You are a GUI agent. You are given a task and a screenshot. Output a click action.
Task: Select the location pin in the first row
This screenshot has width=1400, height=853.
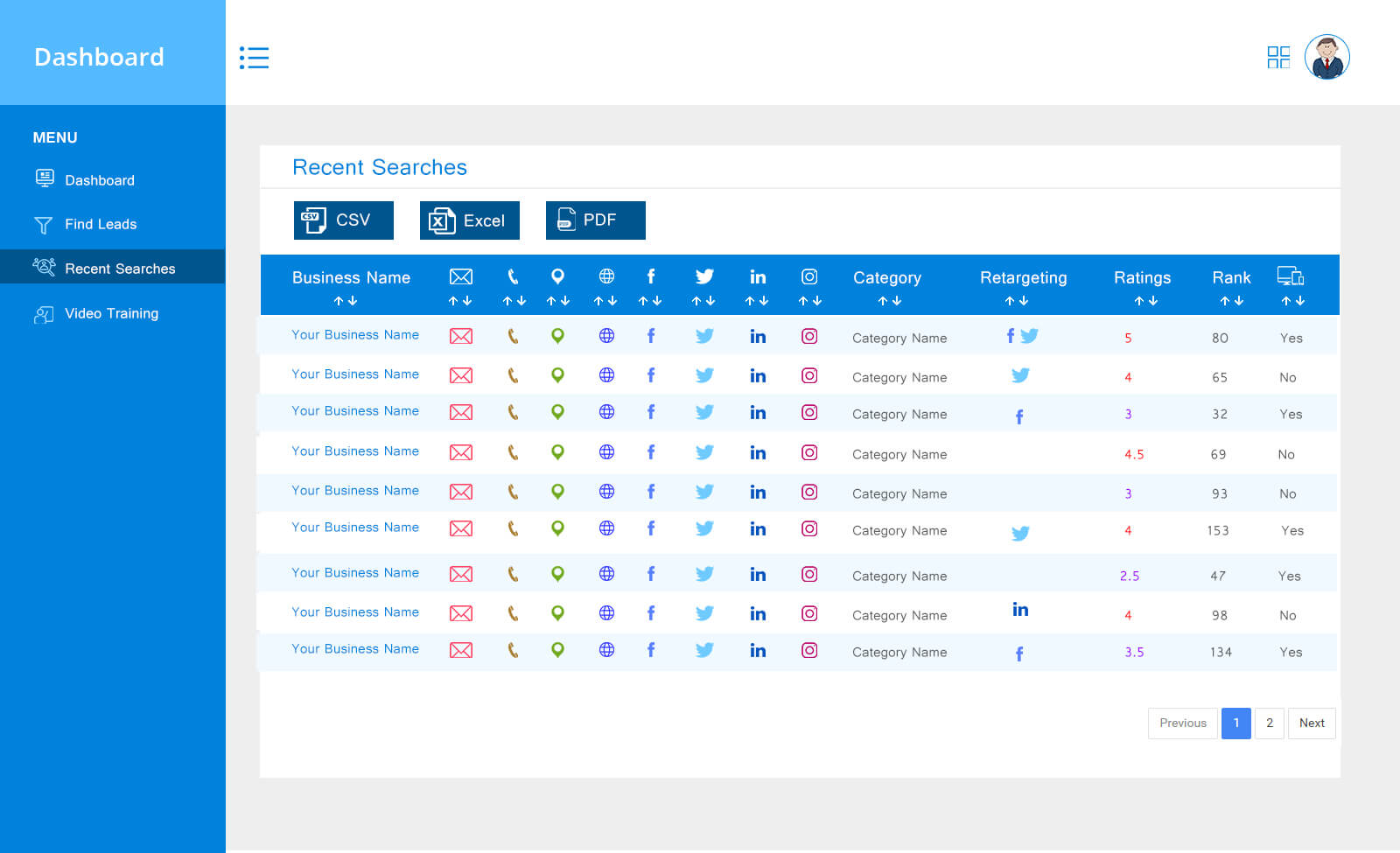(557, 334)
